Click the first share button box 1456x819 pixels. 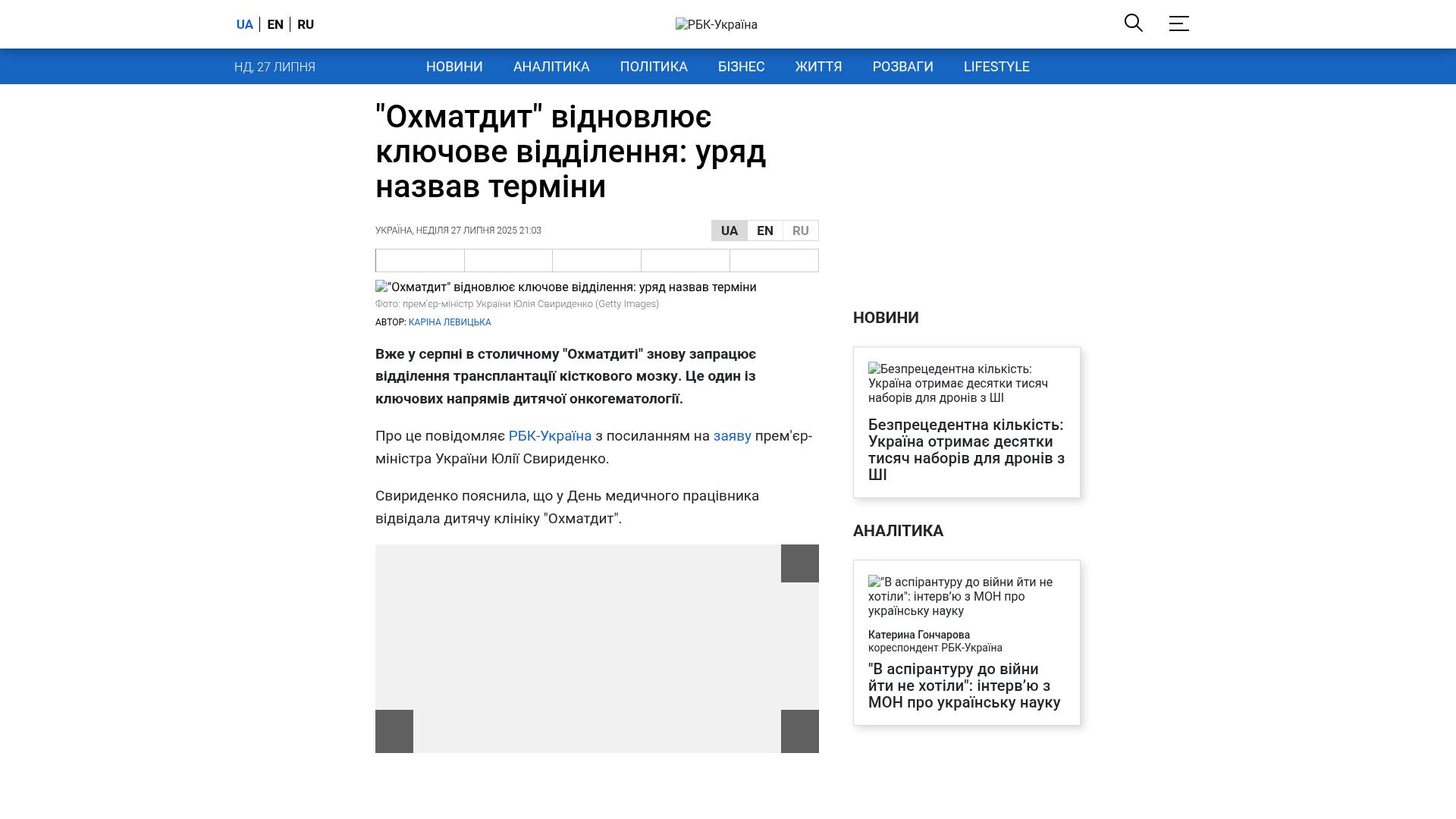click(x=420, y=261)
